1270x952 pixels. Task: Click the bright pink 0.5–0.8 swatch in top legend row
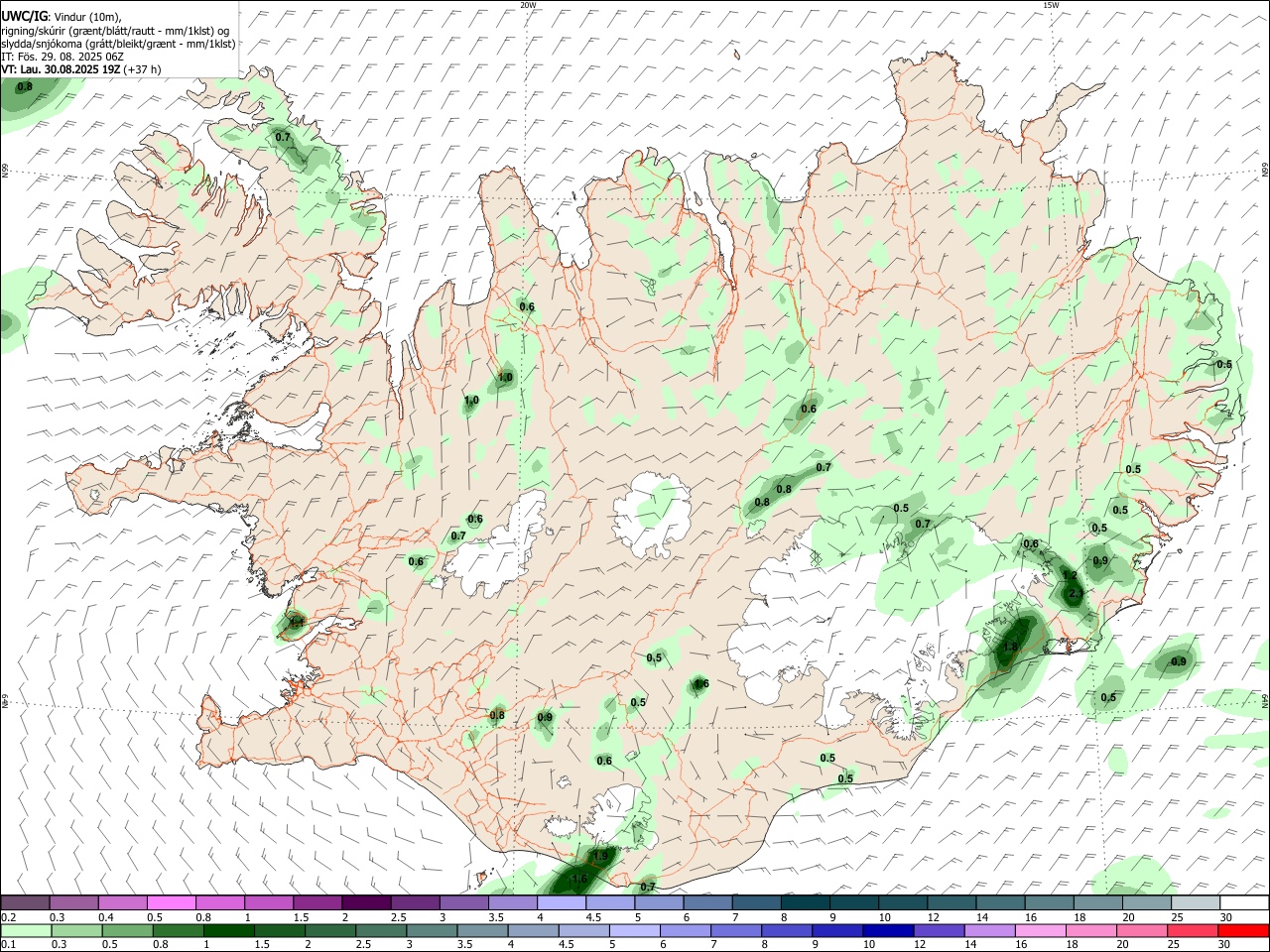pos(172,902)
